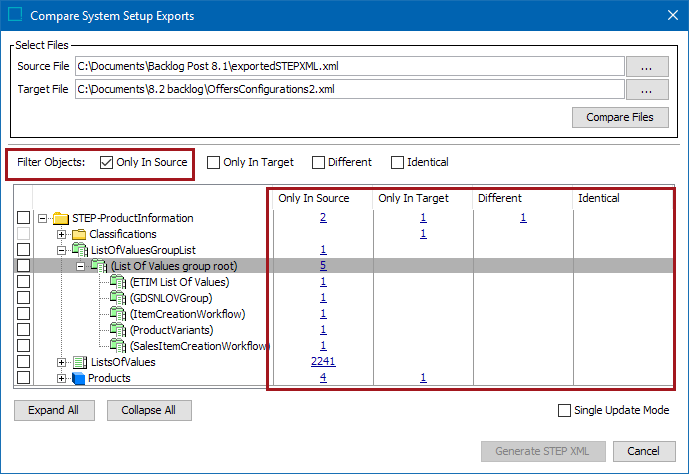Click the ETIM List Of Values icon
This screenshot has width=689, height=474.
[x=117, y=282]
